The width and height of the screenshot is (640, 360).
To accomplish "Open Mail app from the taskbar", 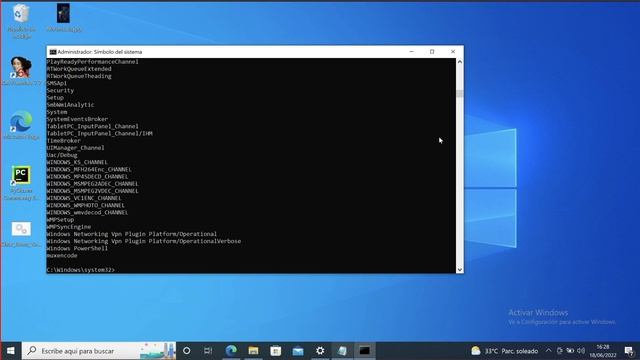I will coord(298,351).
